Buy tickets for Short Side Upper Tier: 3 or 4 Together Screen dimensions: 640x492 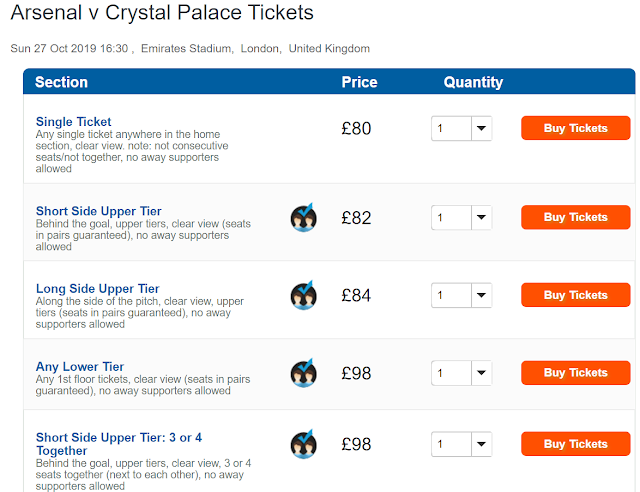tap(575, 444)
